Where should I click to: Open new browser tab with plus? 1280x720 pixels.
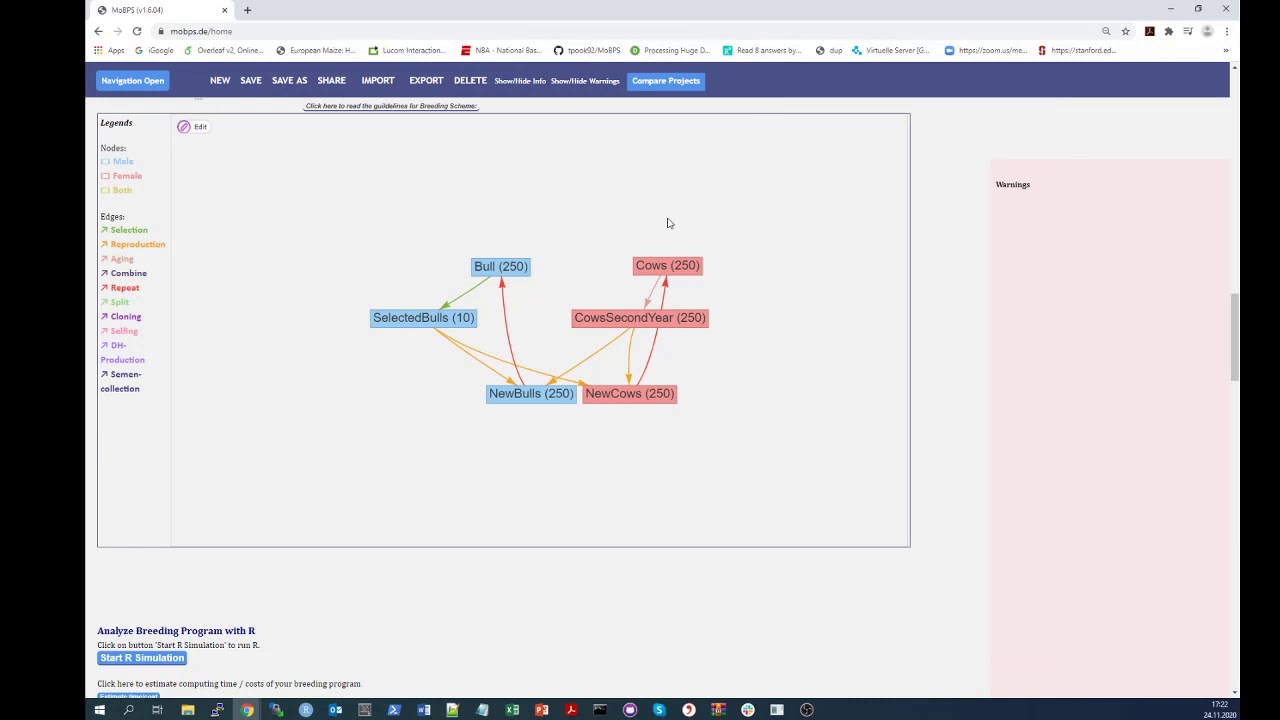point(247,10)
